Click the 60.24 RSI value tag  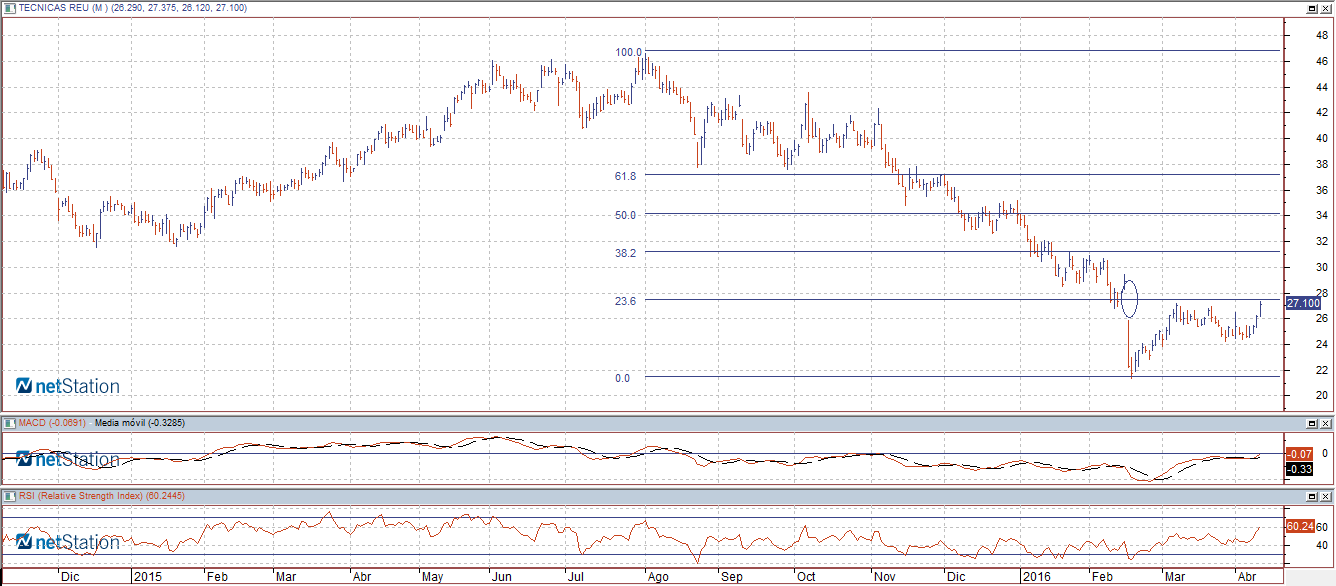point(1299,526)
